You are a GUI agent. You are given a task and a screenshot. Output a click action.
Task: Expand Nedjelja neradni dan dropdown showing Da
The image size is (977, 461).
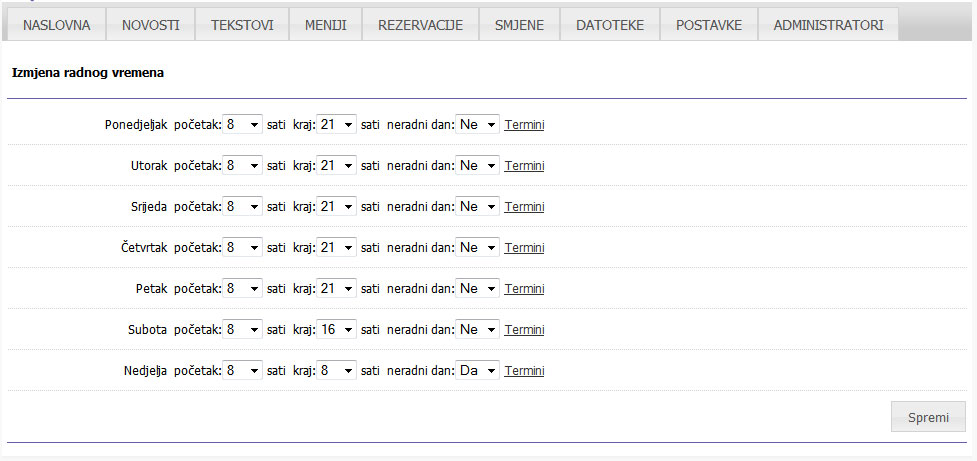click(478, 371)
